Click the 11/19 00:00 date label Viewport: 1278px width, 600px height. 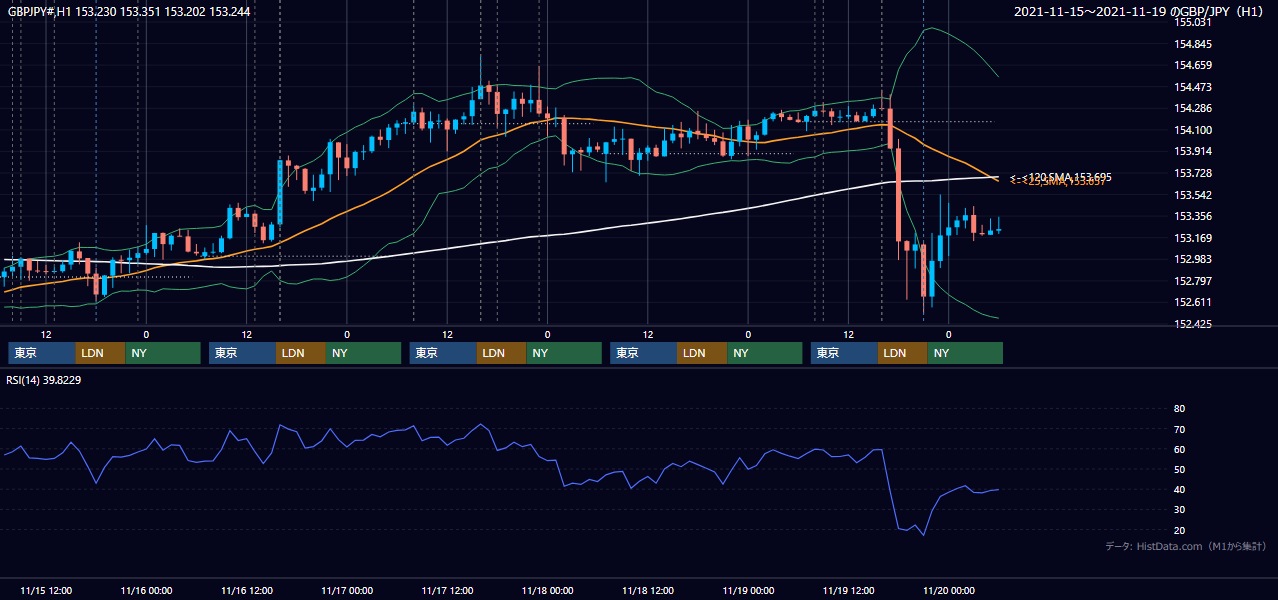pos(748,590)
